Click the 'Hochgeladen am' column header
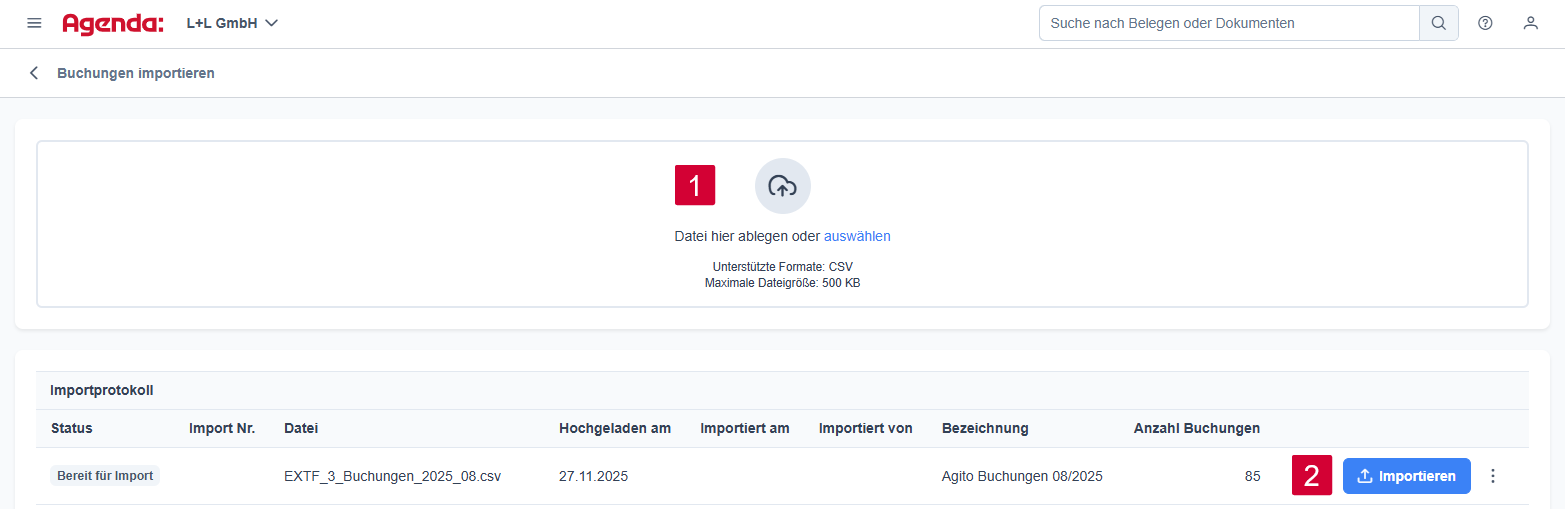This screenshot has width=1565, height=509. [614, 428]
